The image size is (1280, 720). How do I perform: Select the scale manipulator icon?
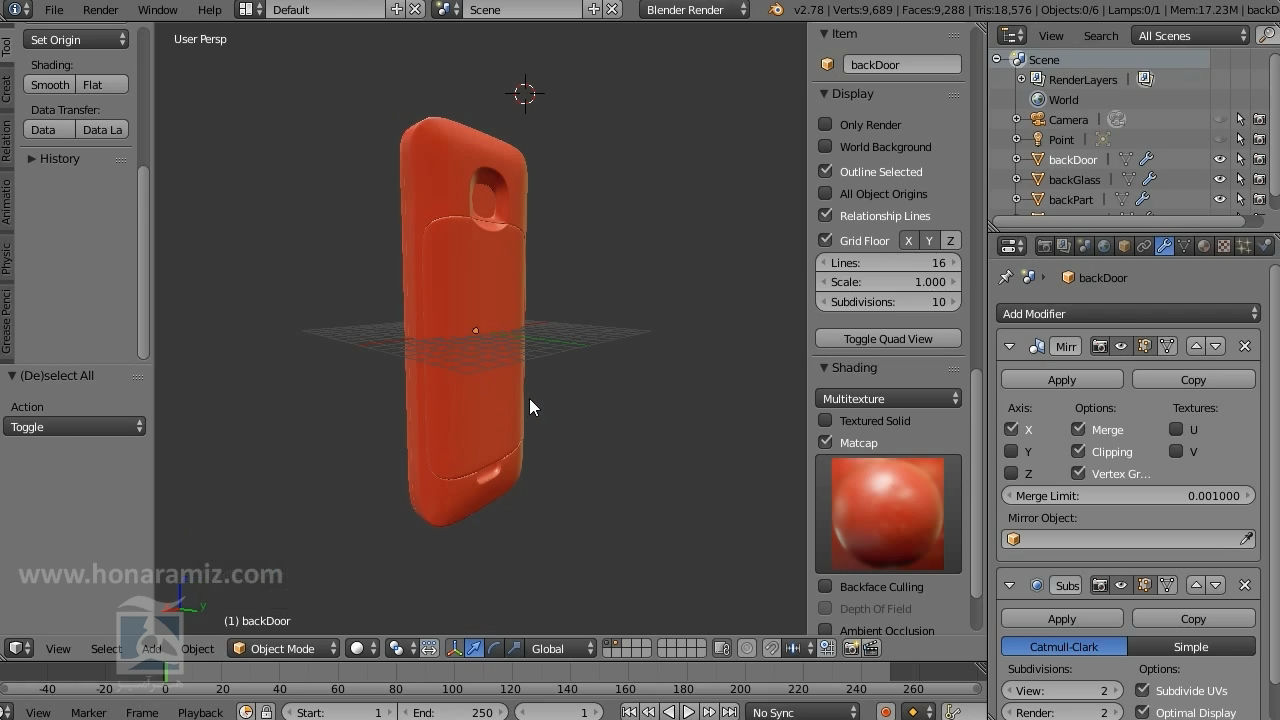coord(514,648)
